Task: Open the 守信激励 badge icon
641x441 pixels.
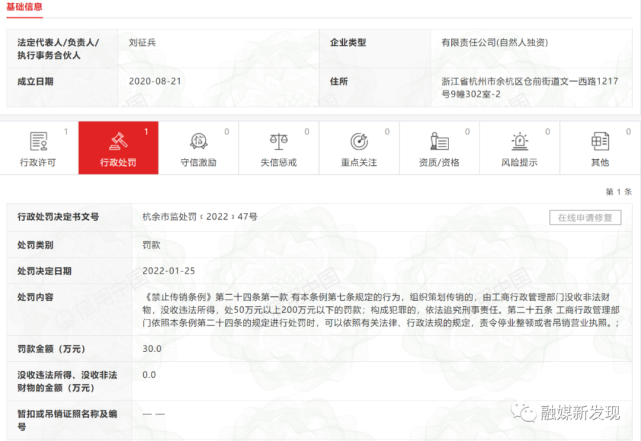Action: (199, 141)
